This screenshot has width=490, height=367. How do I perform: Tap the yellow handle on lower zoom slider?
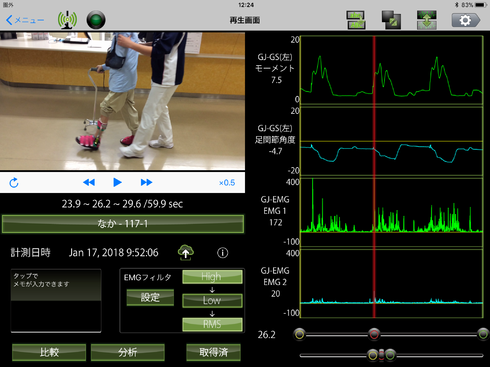click(373, 355)
